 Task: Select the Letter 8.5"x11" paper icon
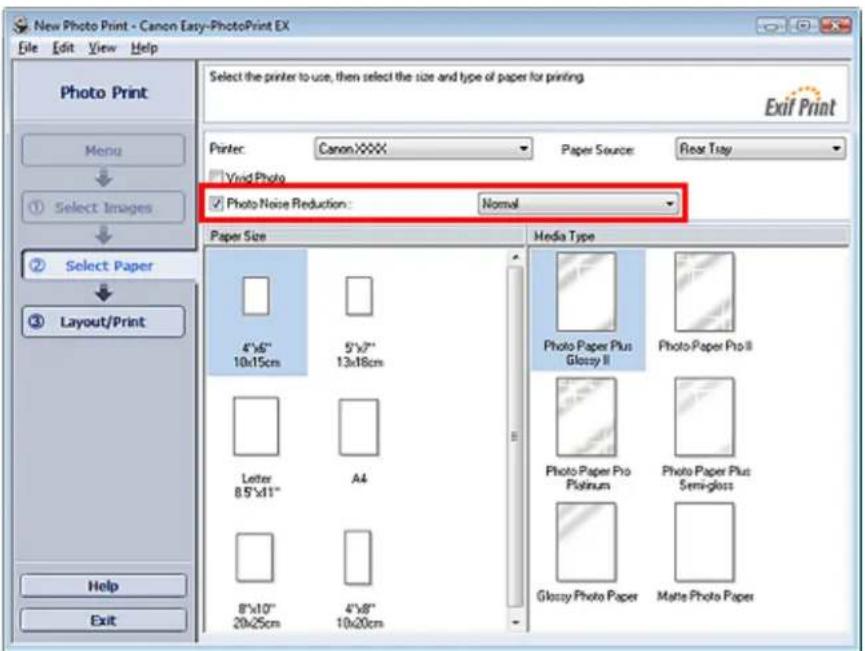(x=256, y=426)
